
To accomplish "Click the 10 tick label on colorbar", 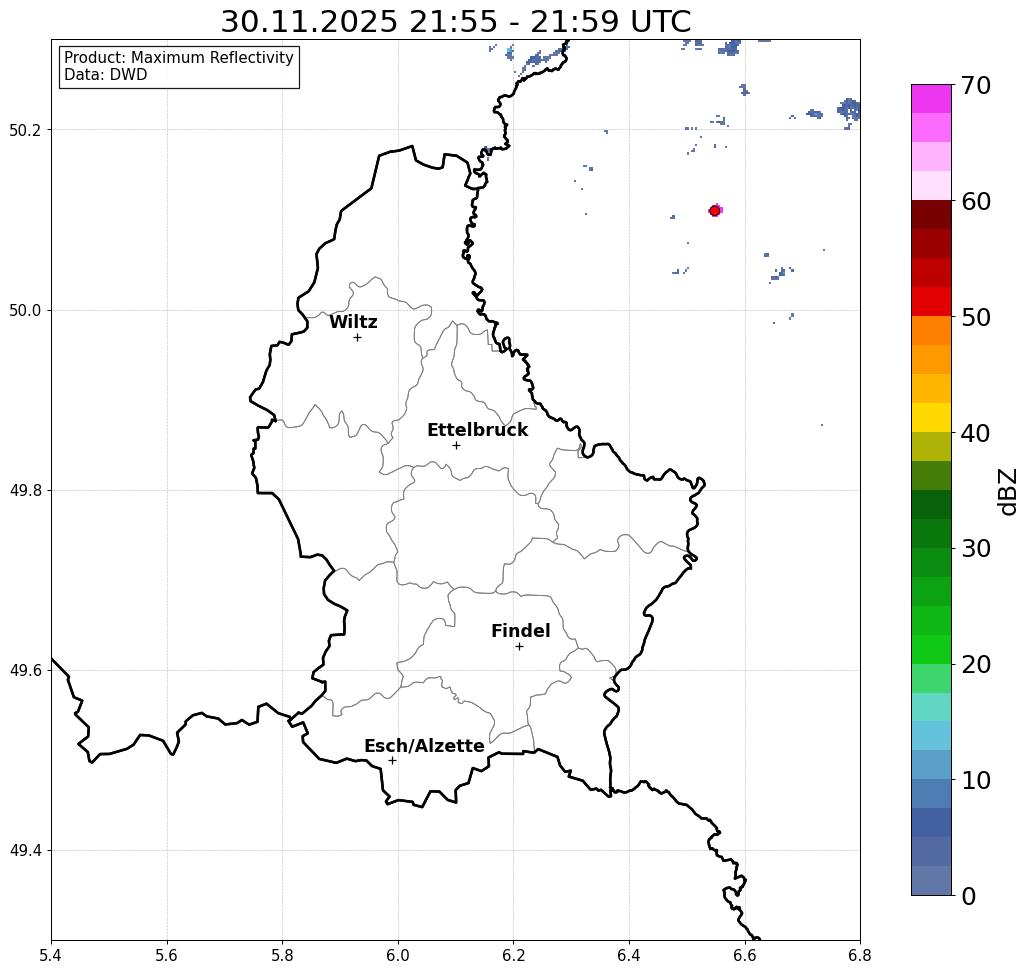I will pos(976,780).
